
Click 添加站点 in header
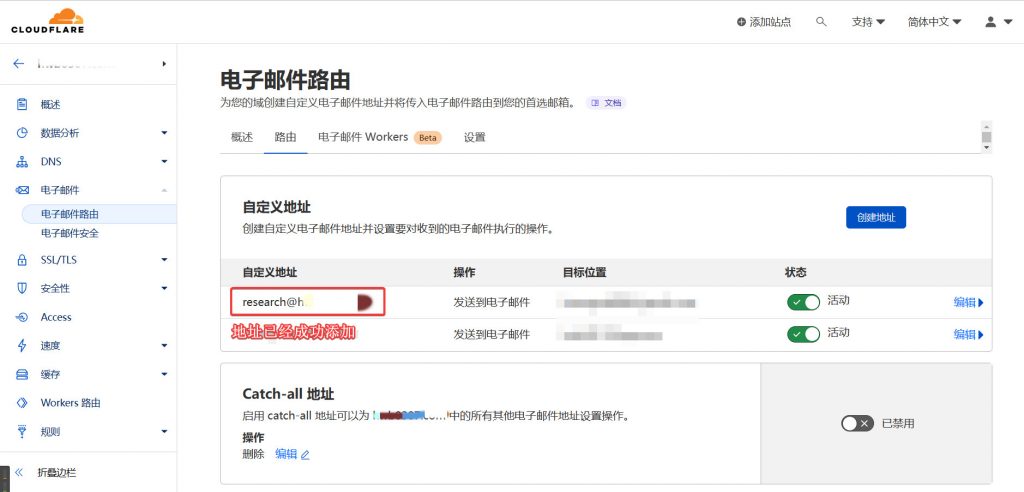[770, 22]
